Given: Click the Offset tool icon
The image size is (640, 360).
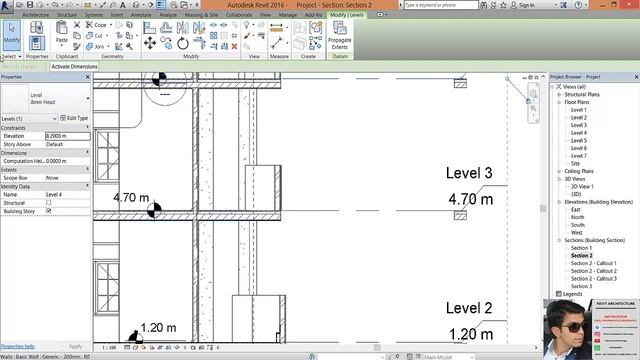Looking at the screenshot, I should click(166, 28).
